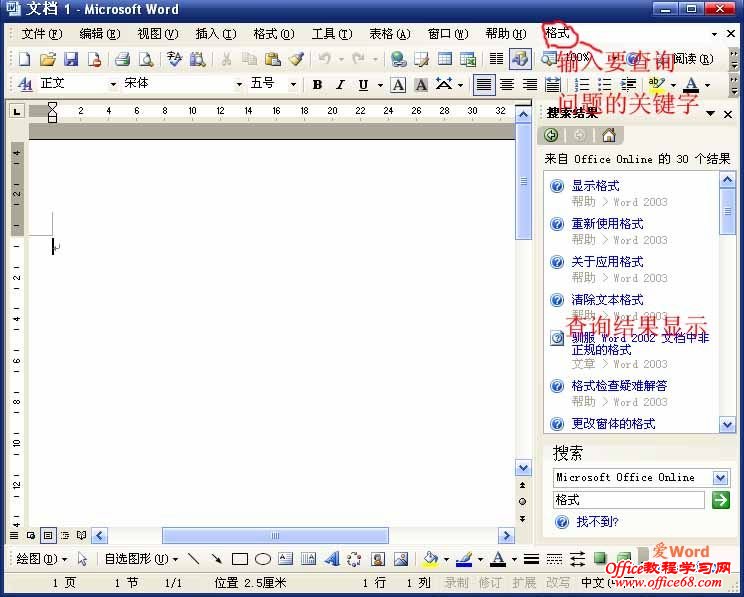
Task: Select the Rectangle drawing tool
Action: [x=240, y=559]
